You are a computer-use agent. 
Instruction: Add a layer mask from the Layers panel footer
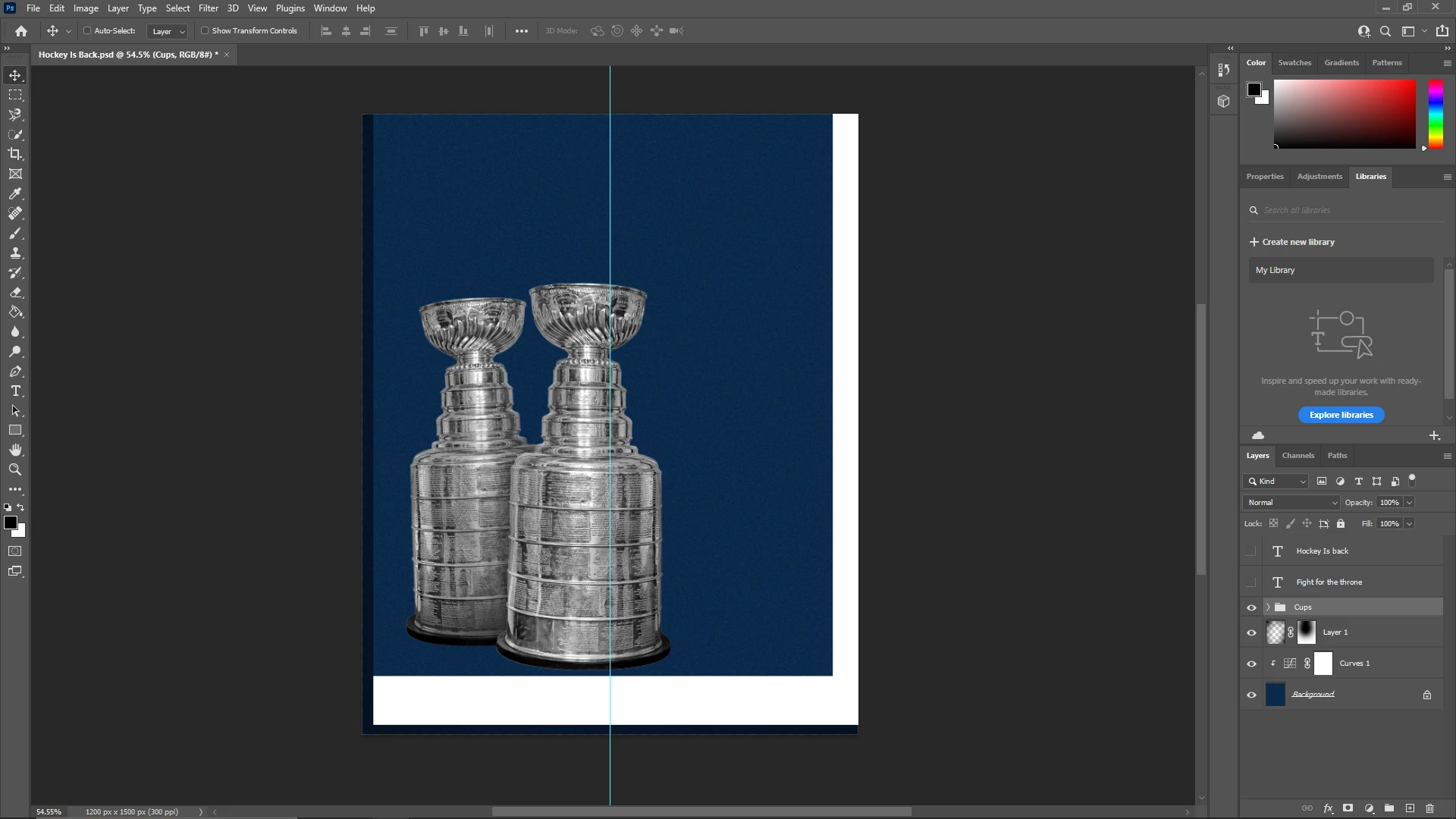click(x=1348, y=808)
